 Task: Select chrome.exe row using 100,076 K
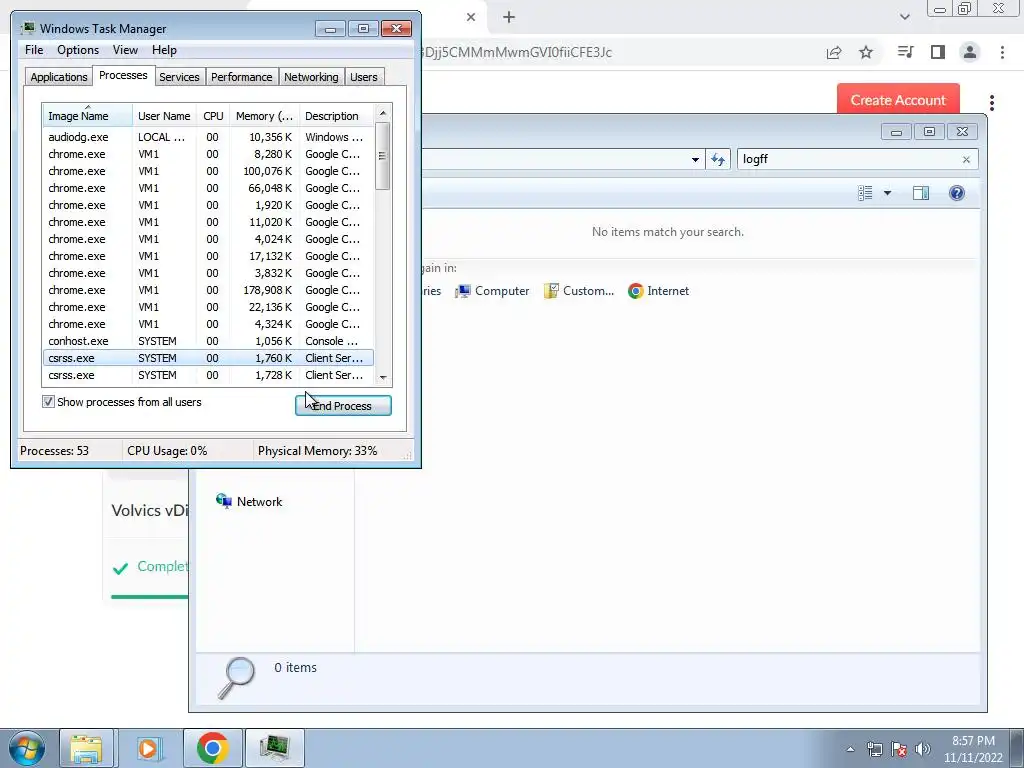[x=208, y=171]
